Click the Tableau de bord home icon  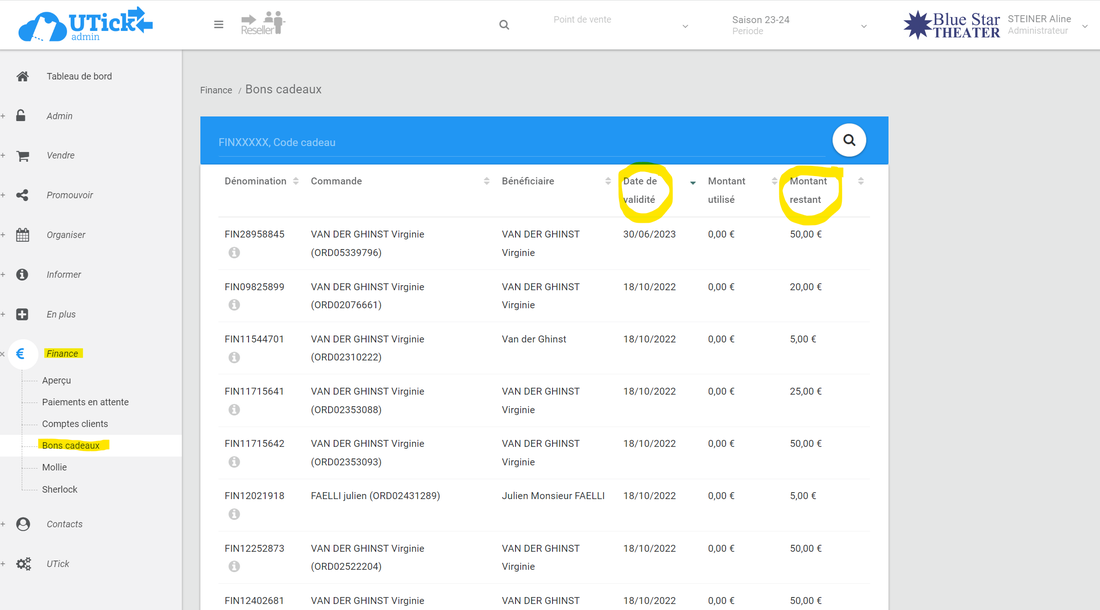tap(22, 76)
